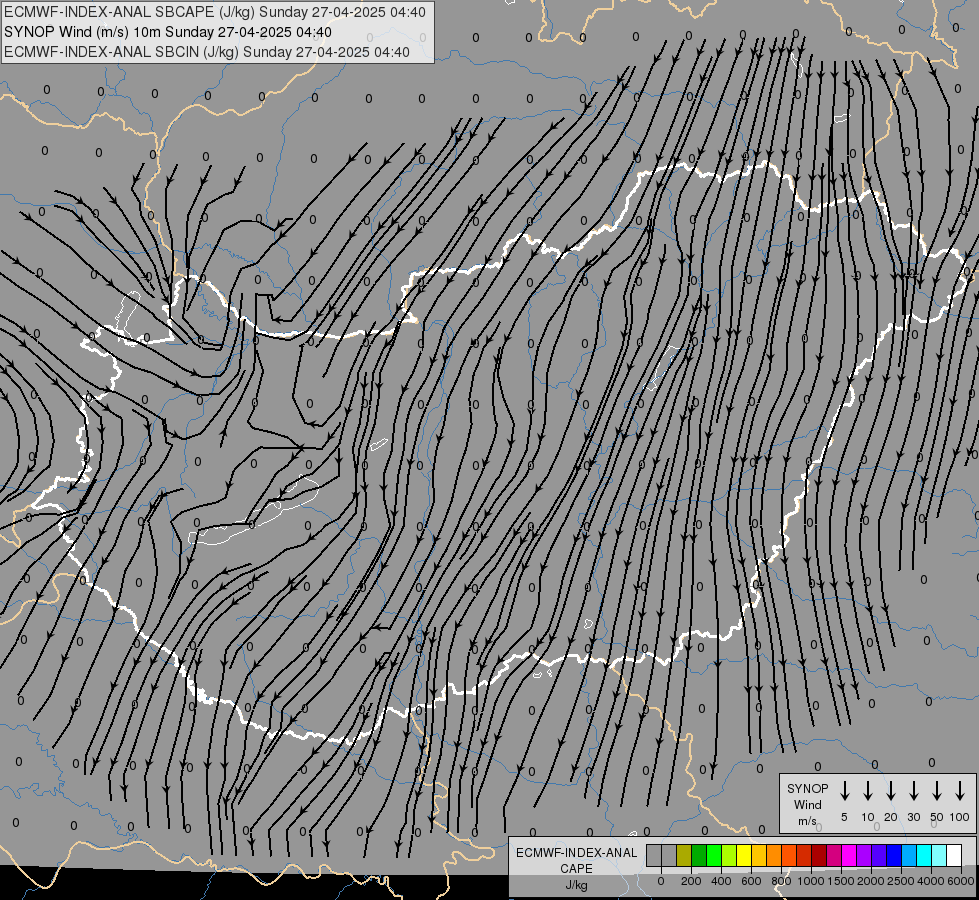Click the CAPE label in color legend
This screenshot has height=900, width=979.
point(576,869)
